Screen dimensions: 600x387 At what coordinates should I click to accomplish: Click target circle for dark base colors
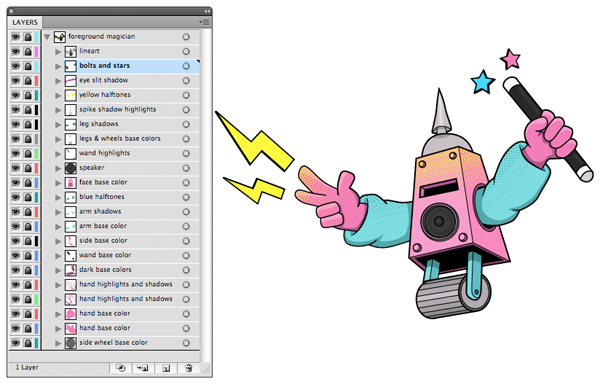(186, 270)
